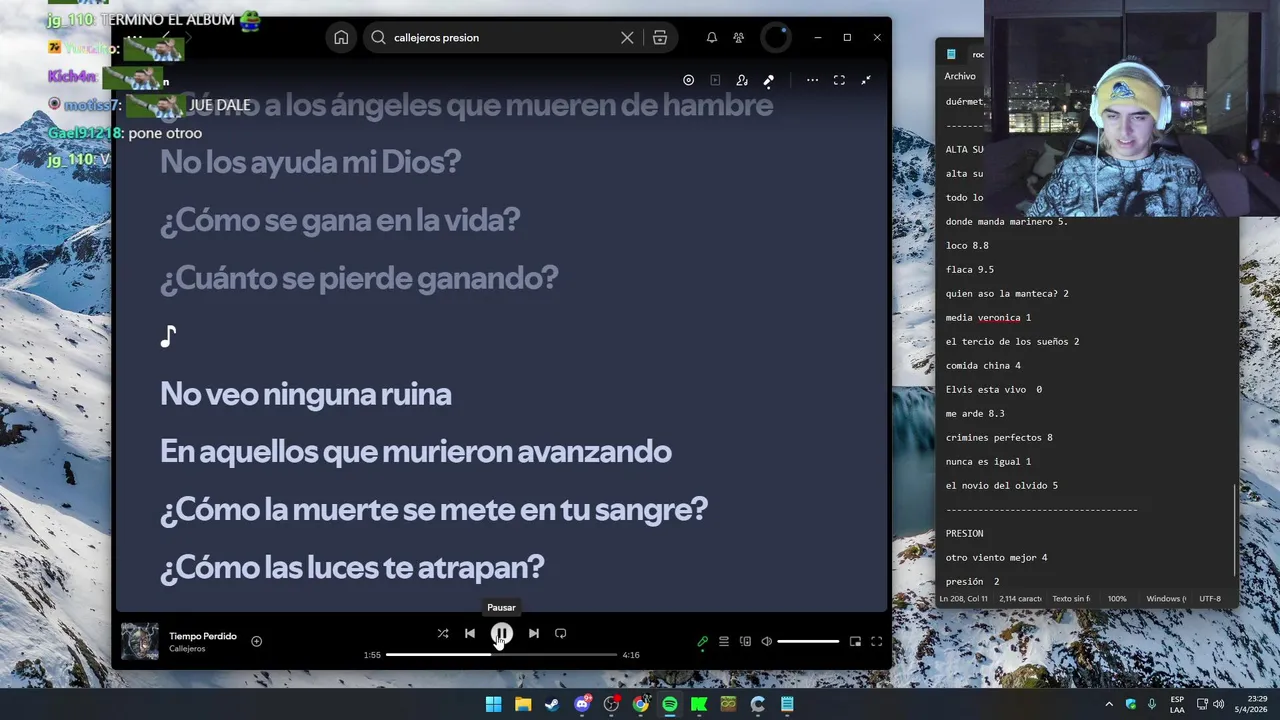The height and width of the screenshot is (720, 1280).
Task: Open File Explorer from taskbar
Action: click(523, 704)
